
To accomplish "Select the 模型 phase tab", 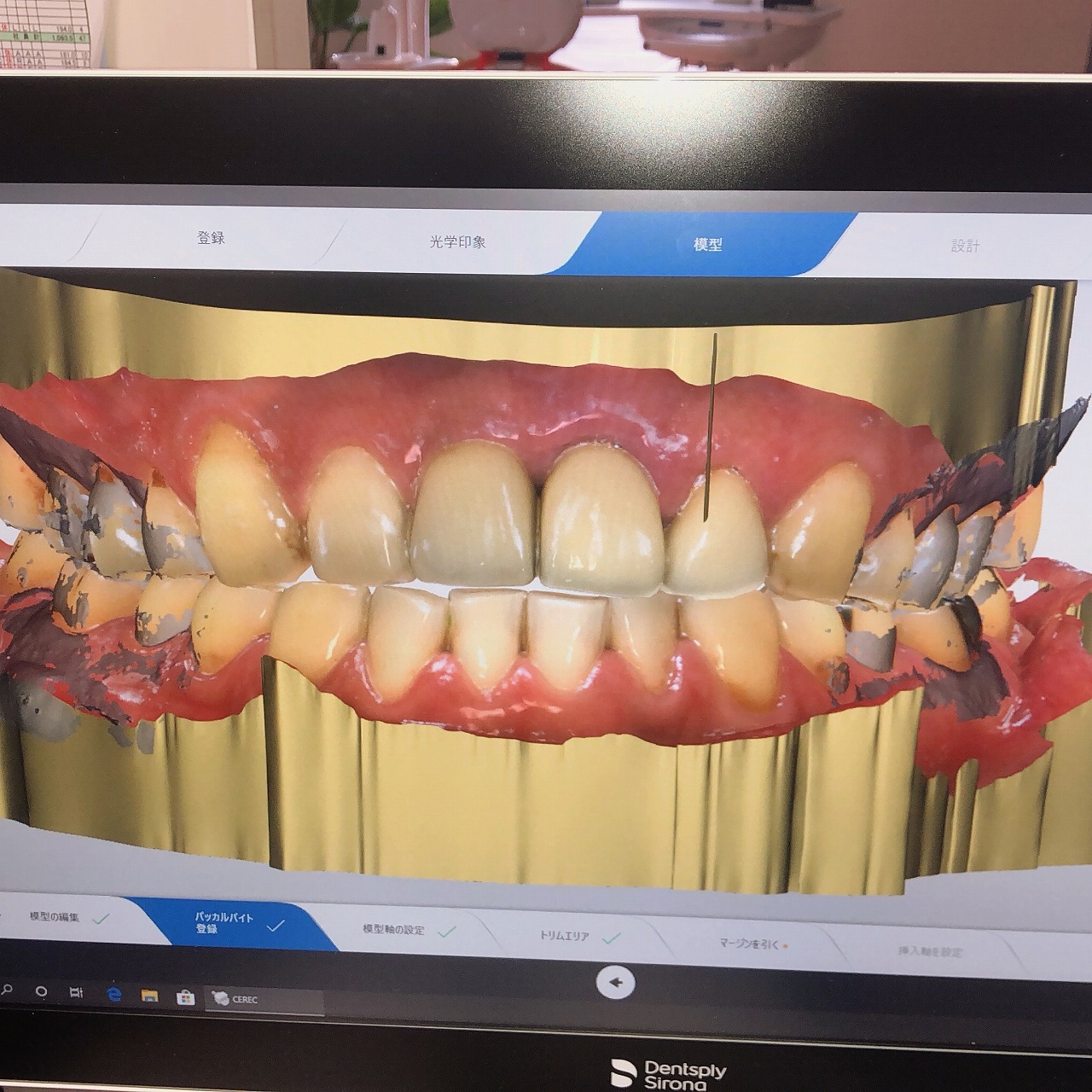I will 707,244.
